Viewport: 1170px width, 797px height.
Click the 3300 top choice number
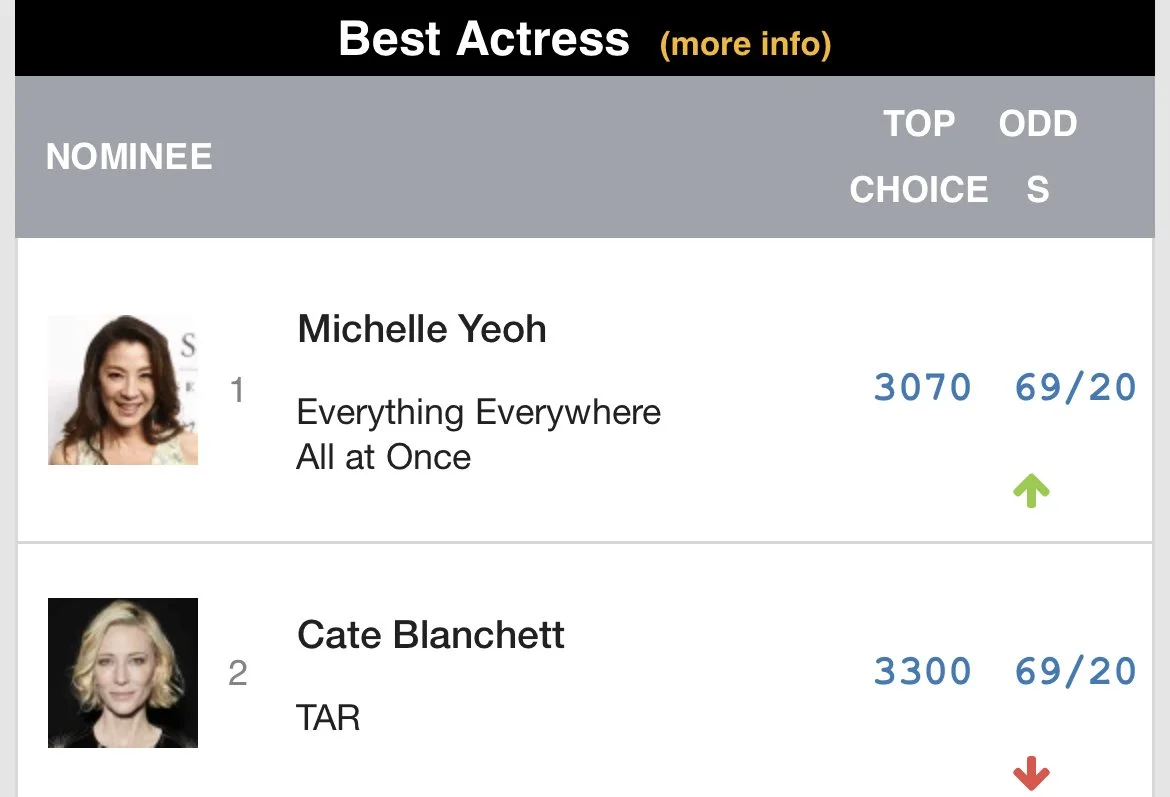[x=922, y=670]
